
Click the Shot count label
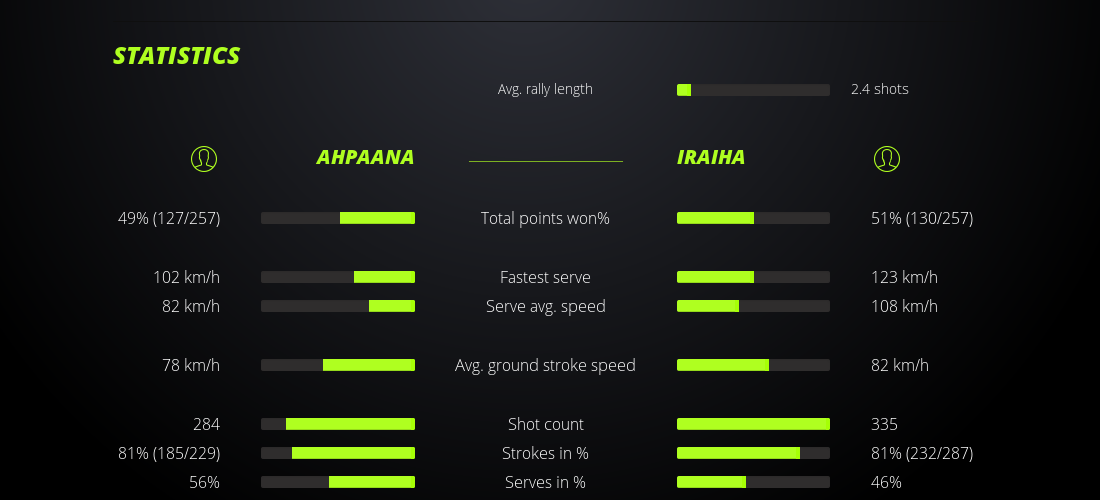(545, 424)
